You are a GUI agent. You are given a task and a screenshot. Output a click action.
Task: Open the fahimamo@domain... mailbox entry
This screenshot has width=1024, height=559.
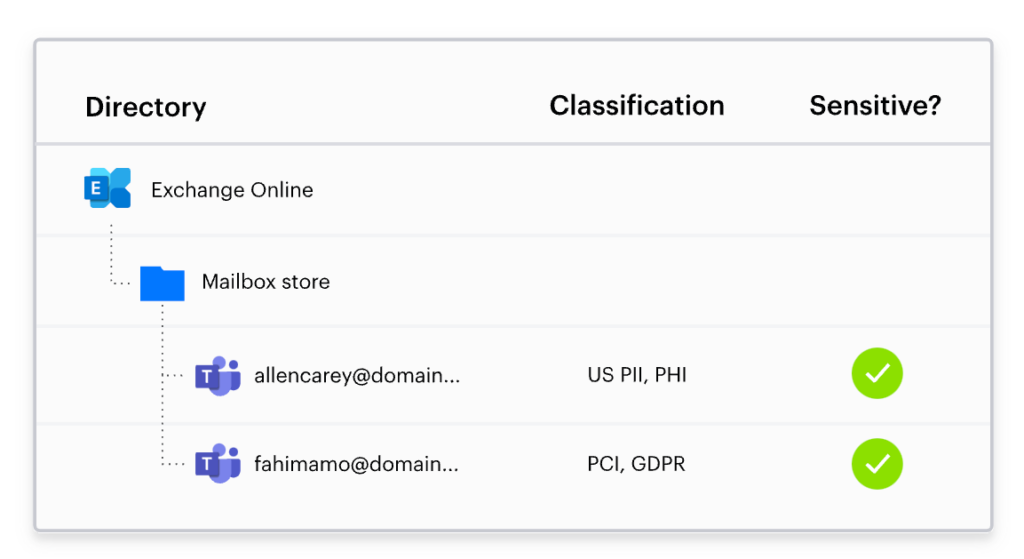coord(357,464)
